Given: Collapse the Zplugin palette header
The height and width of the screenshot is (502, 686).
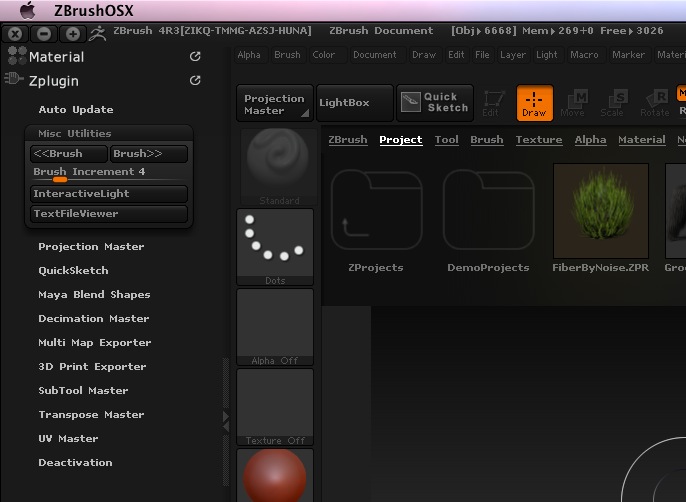Looking at the screenshot, I should (54, 81).
